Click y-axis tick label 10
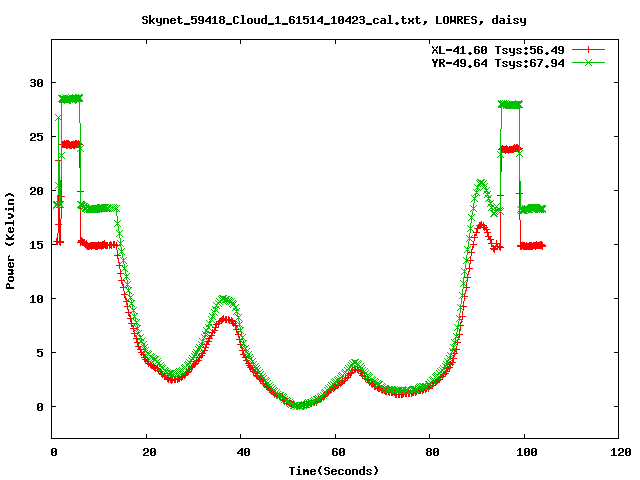This screenshot has width=640, height=480. [x=36, y=299]
